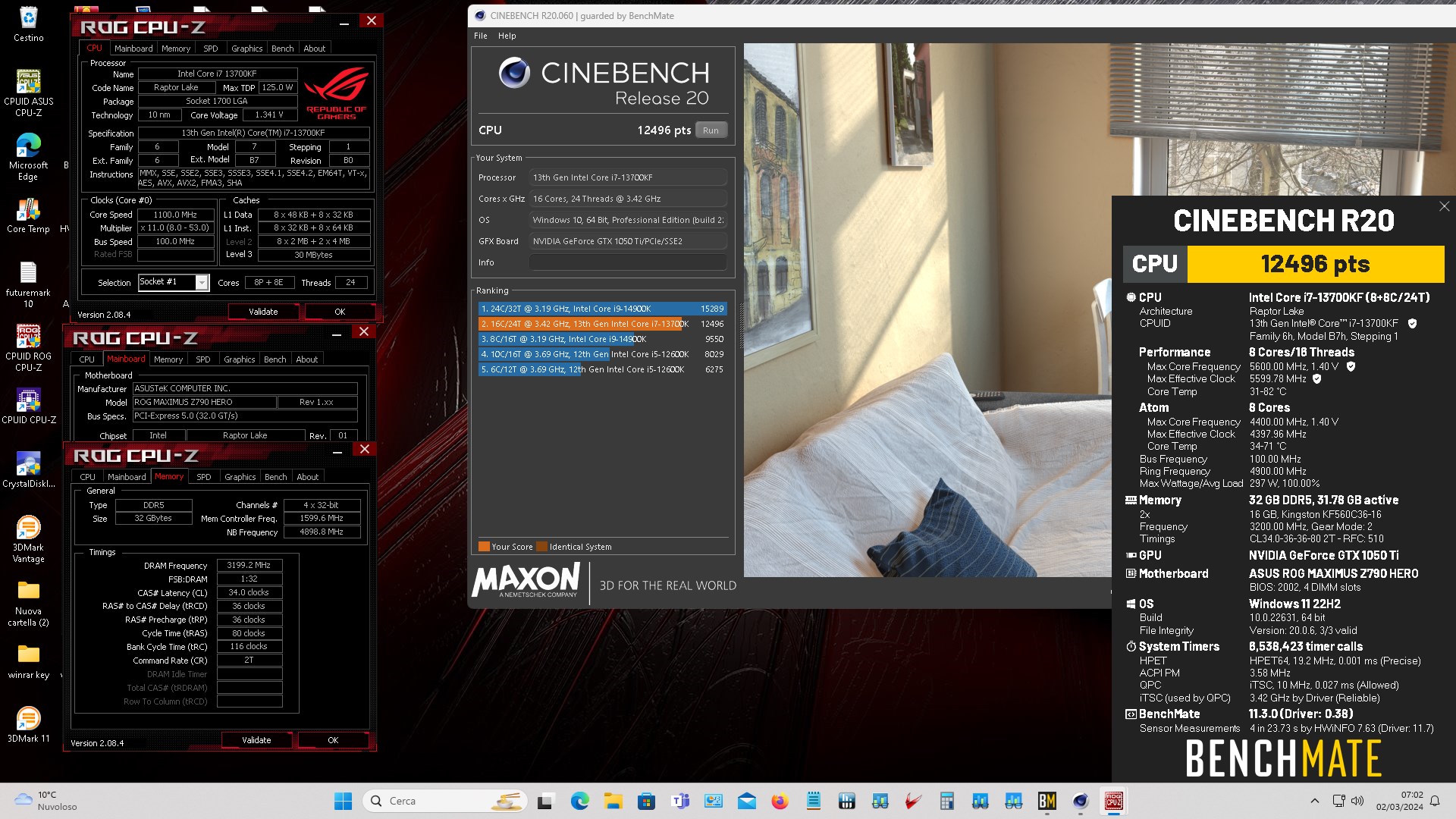The image size is (1456, 819).
Task: Launch 3DMark 11 desktop shortcut
Action: [x=28, y=724]
